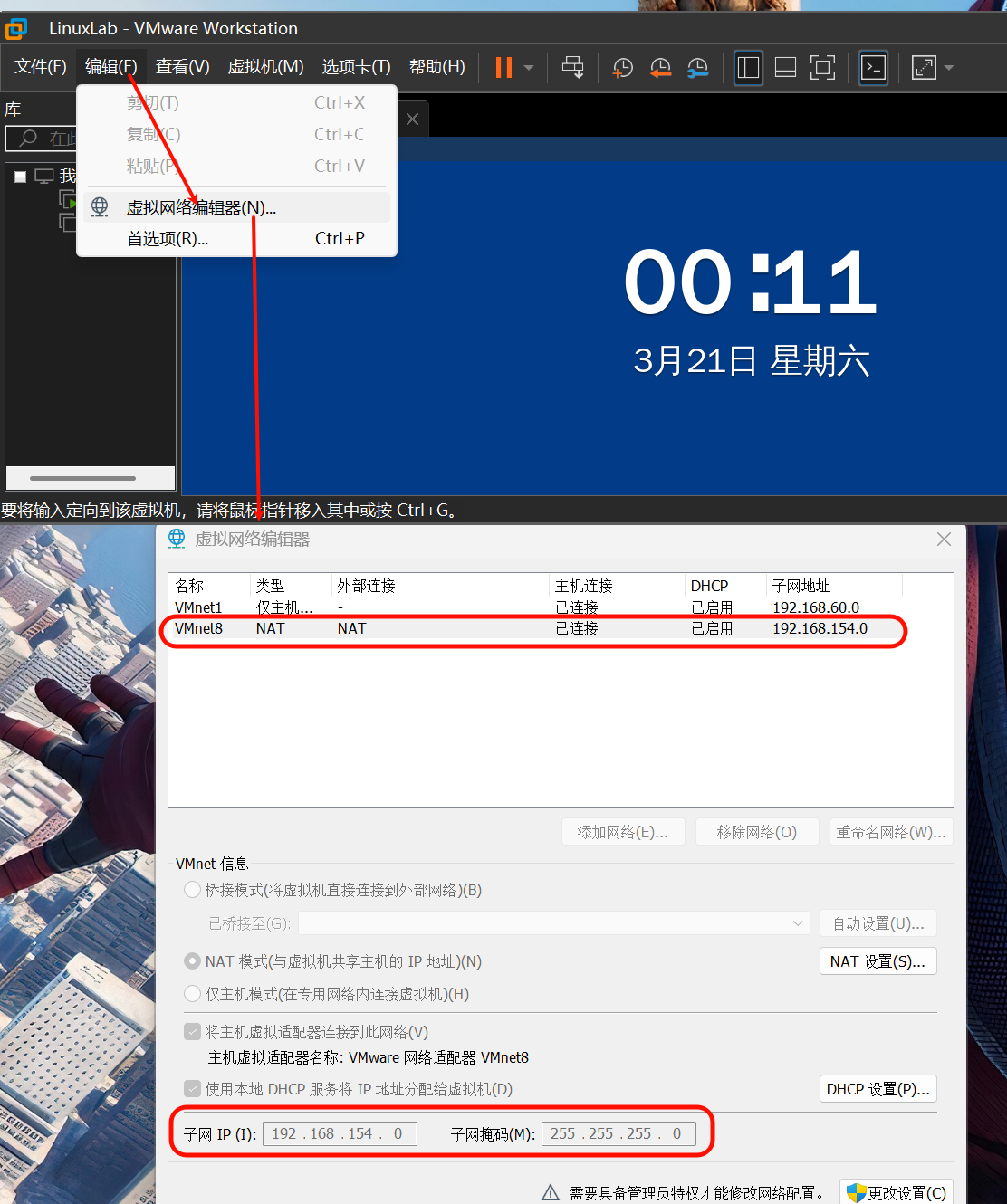Take a snapshot using the clock-plus icon
Screen dimensions: 1007x1204
coord(623,67)
